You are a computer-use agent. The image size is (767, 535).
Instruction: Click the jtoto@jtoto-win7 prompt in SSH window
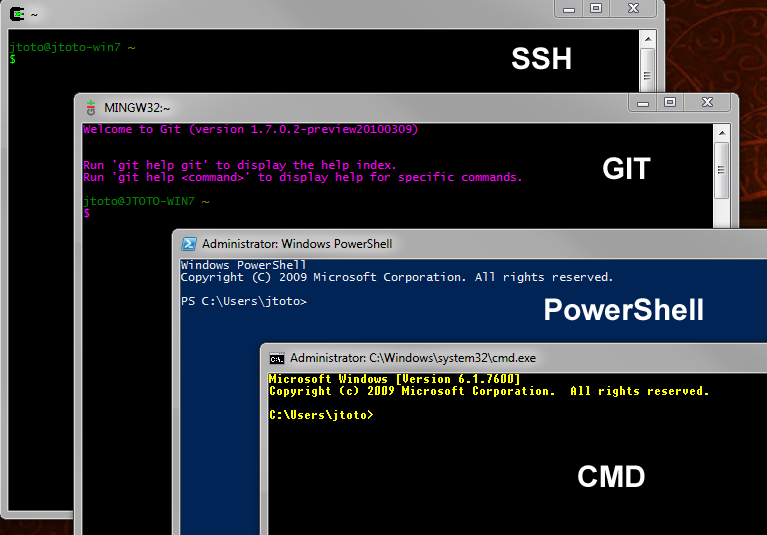pos(72,47)
